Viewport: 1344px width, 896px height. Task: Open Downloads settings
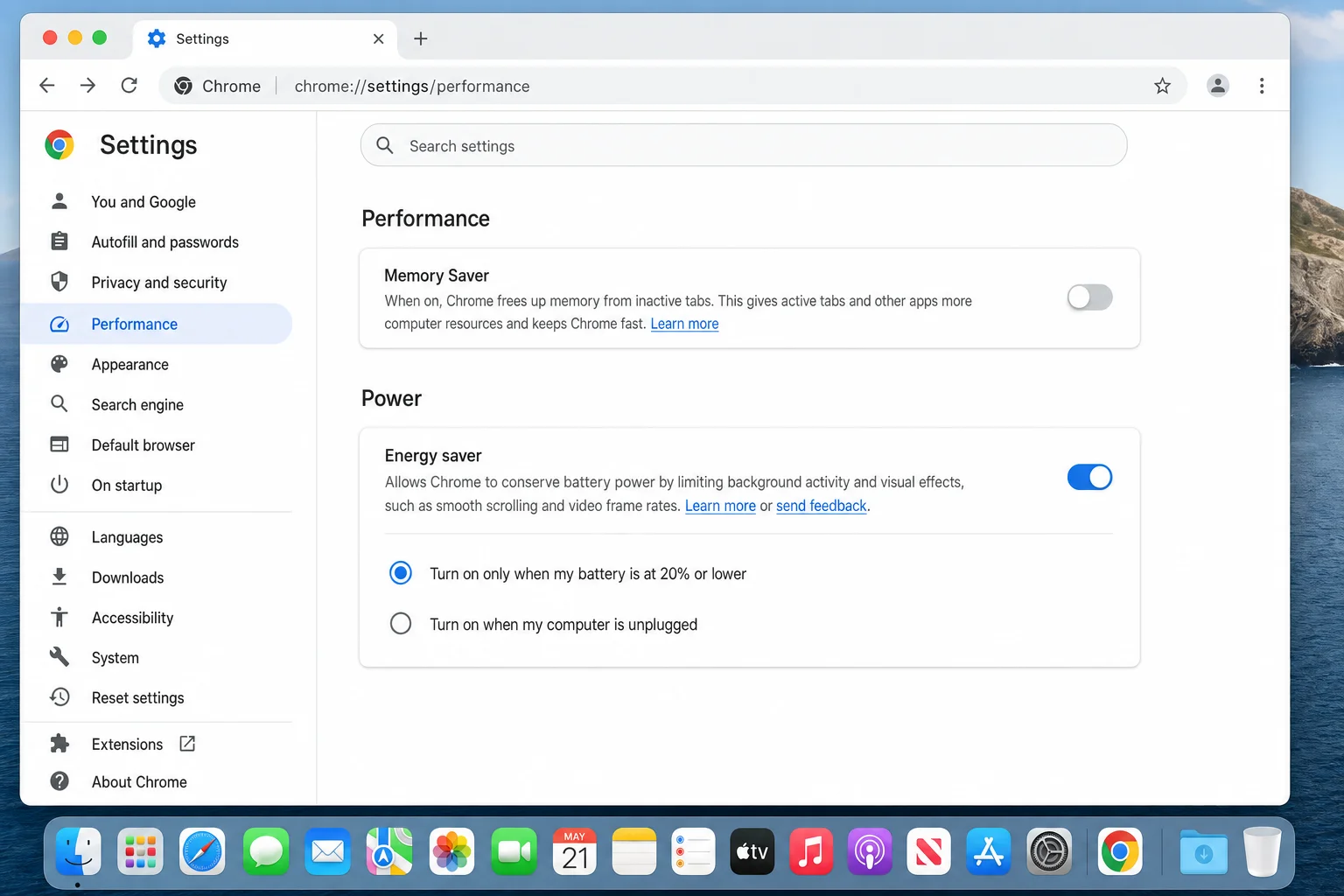[x=156, y=577]
